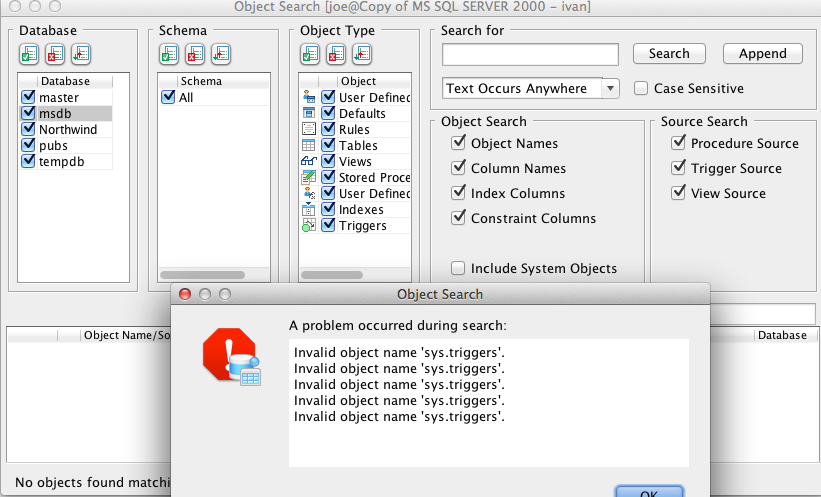This screenshot has width=821, height=497.
Task: Click the Rules object type icon
Action: (x=309, y=129)
